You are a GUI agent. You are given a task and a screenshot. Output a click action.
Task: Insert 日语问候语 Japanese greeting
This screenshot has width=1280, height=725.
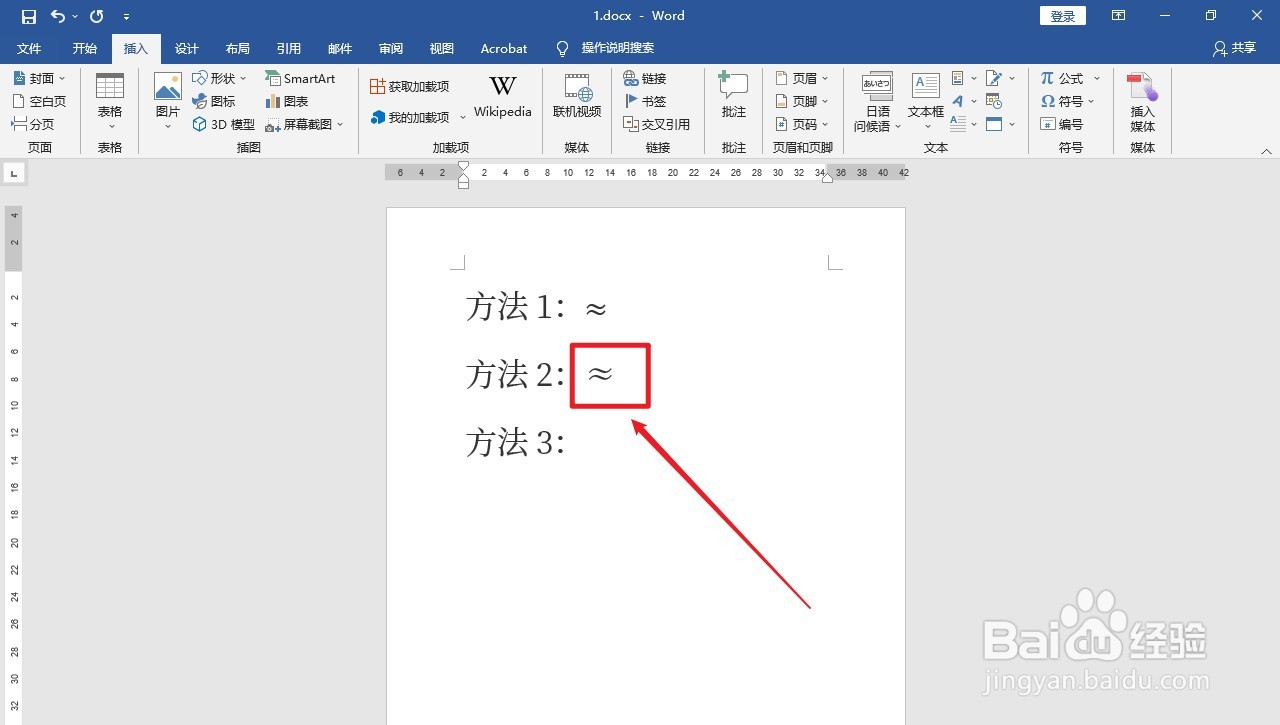tap(877, 102)
